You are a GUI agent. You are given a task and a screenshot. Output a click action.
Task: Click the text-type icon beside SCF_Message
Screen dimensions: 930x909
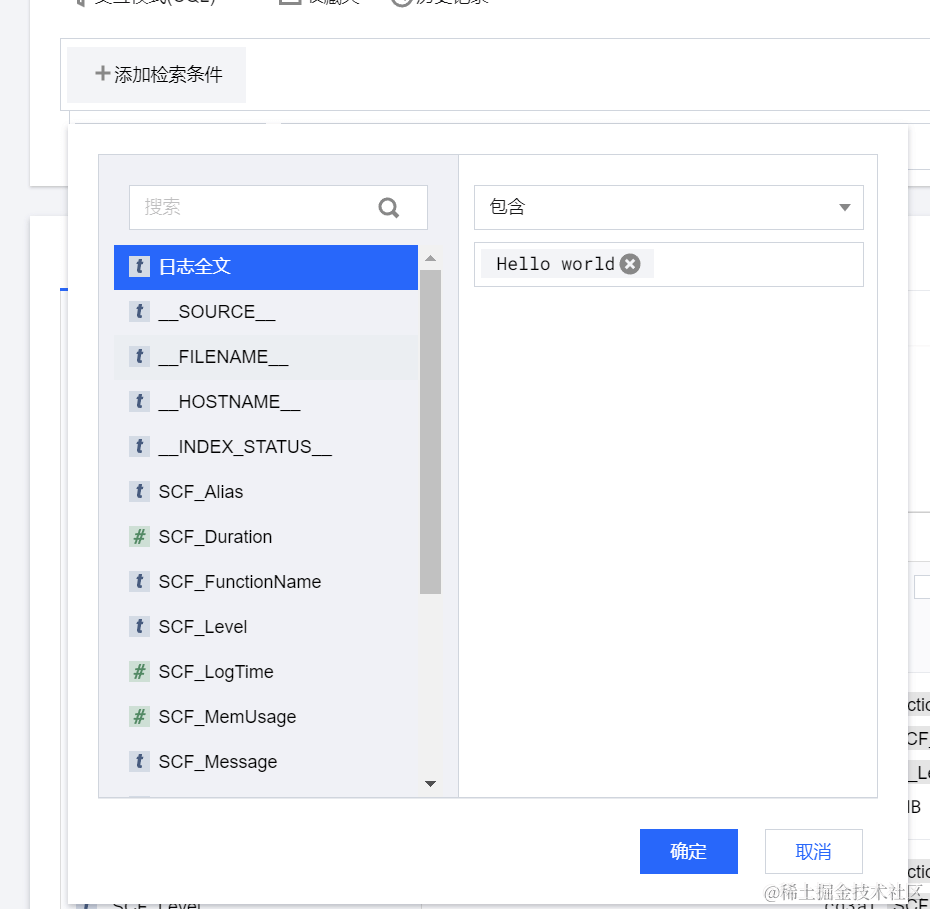pyautogui.click(x=140, y=762)
